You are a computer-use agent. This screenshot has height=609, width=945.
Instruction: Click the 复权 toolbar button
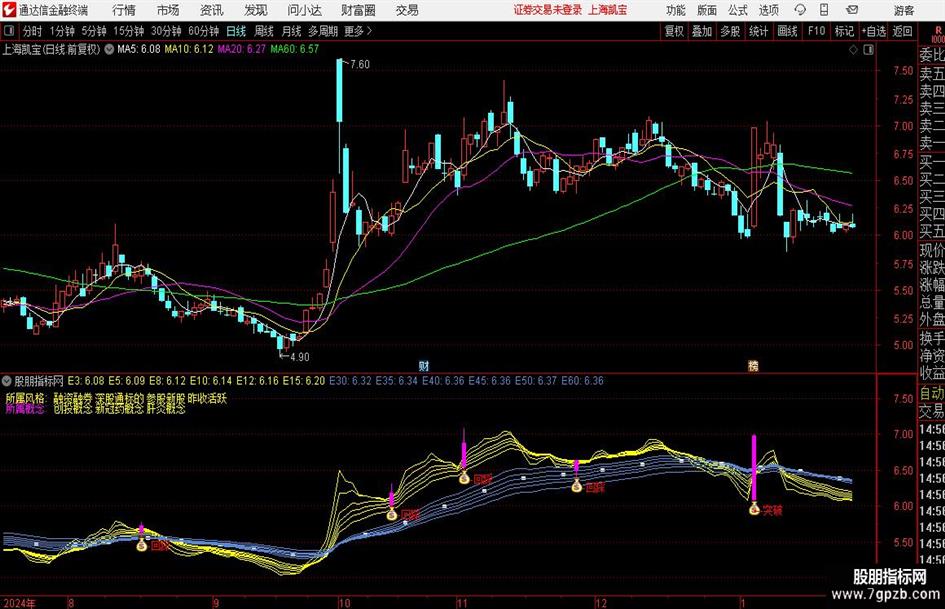(x=674, y=31)
